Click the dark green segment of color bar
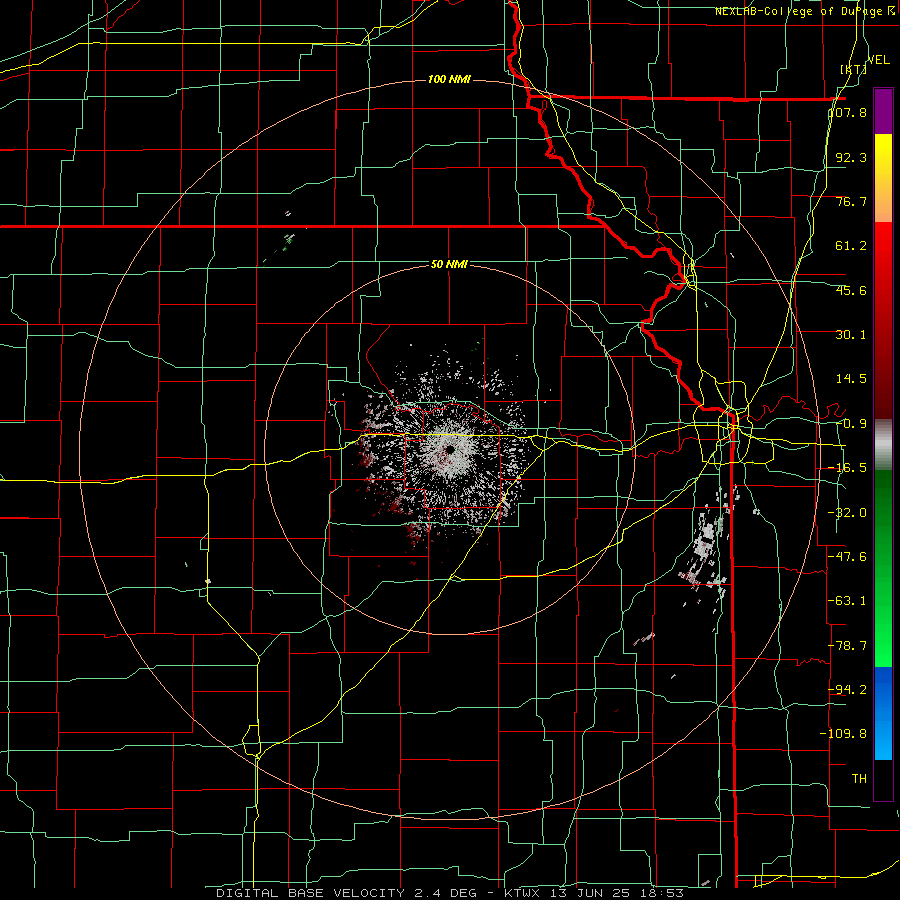The image size is (900, 900). 883,517
